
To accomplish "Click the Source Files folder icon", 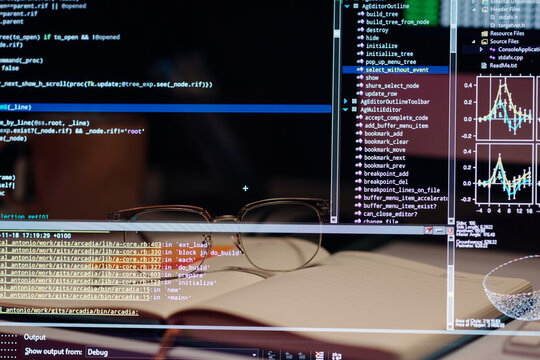I will click(x=485, y=41).
